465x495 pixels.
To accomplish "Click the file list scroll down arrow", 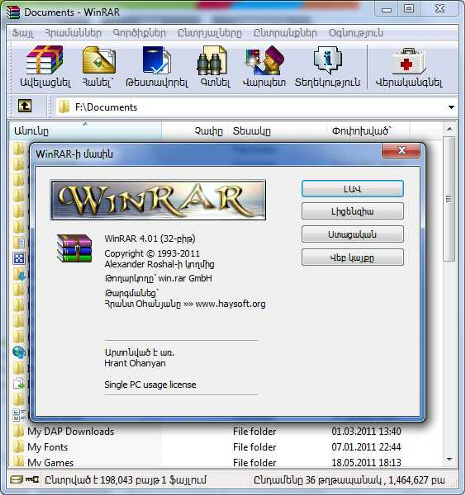I will click(x=449, y=459).
